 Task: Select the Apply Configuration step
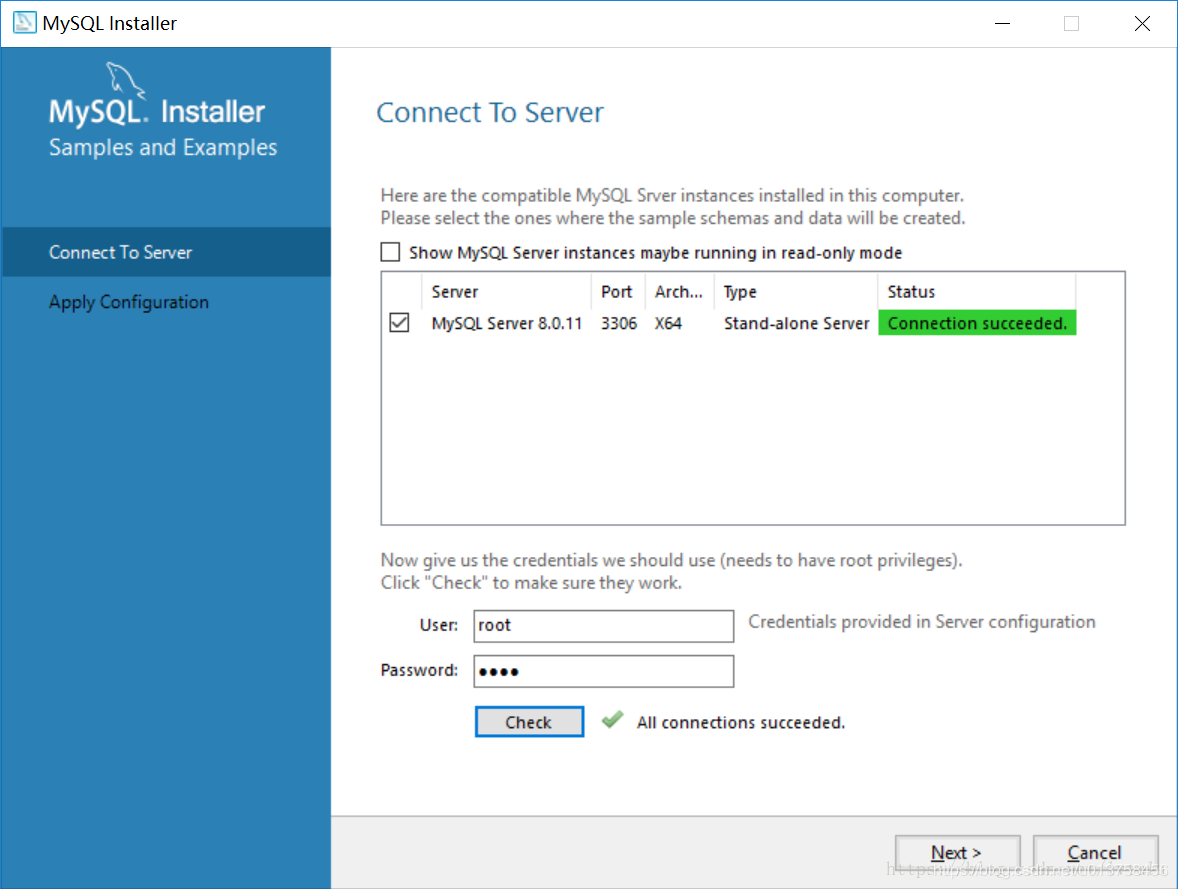(x=128, y=301)
